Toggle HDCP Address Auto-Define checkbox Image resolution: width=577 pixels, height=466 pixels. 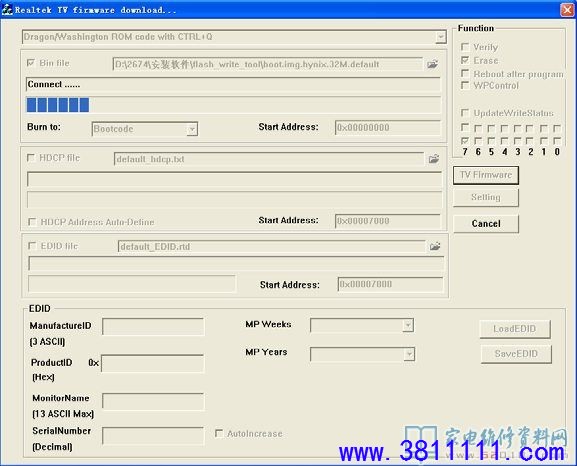pyautogui.click(x=32, y=222)
